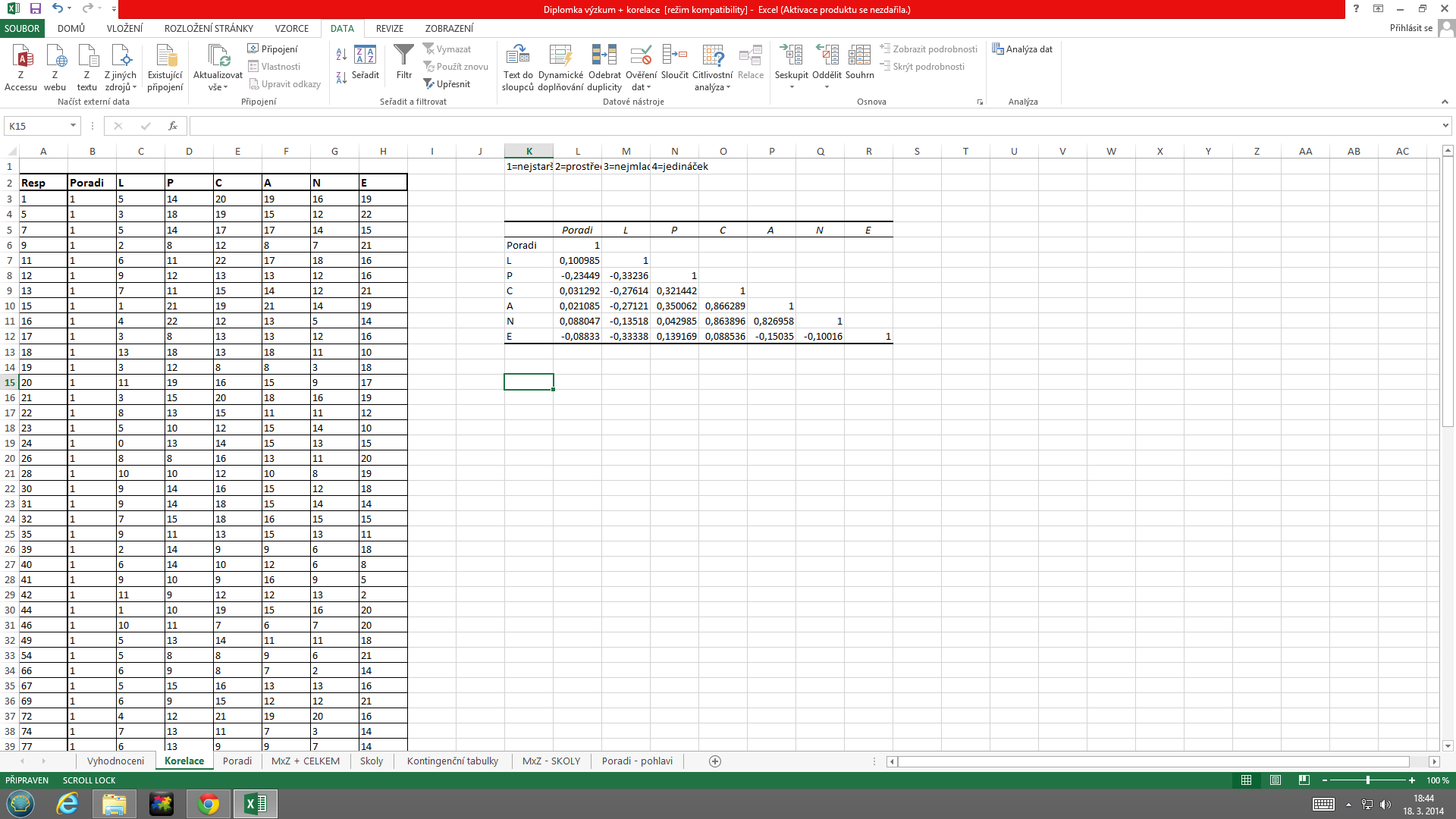Screen dimensions: 1456x819
Task: Open the Name Box dropdown
Action: tap(73, 126)
